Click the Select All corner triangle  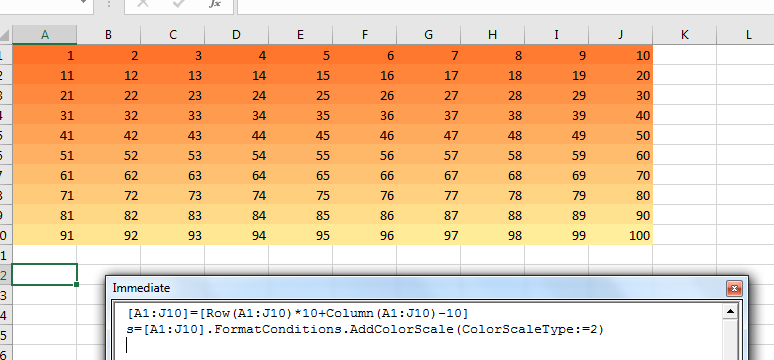click(4, 35)
